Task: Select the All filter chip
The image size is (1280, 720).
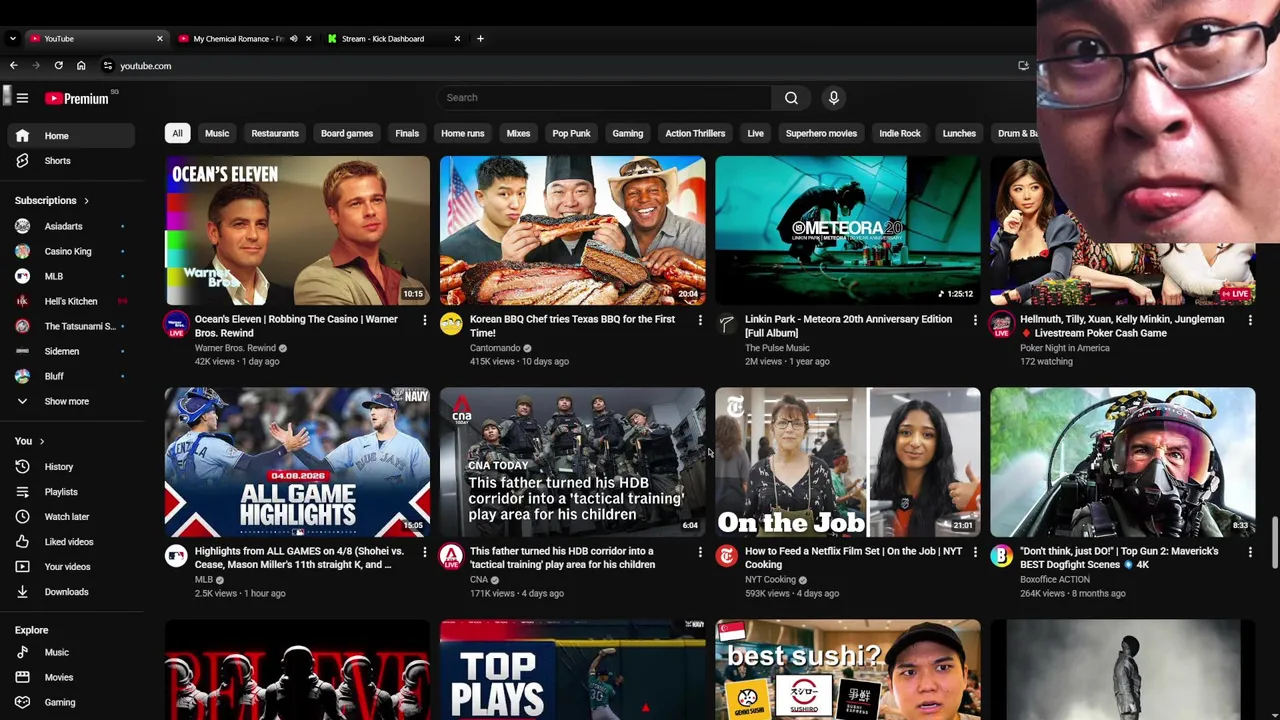Action: [177, 133]
